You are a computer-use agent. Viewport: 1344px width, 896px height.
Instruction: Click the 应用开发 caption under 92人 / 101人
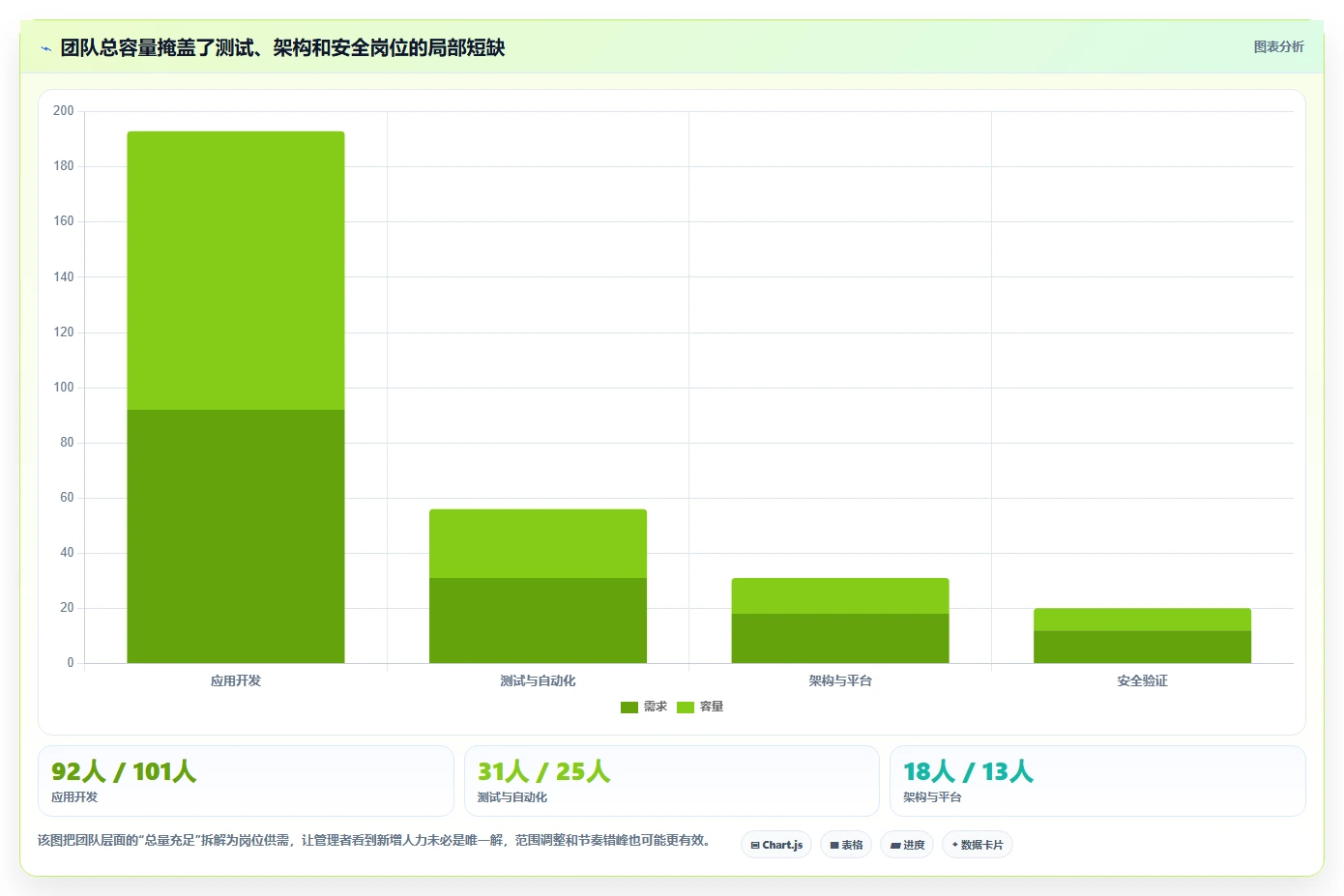74,797
